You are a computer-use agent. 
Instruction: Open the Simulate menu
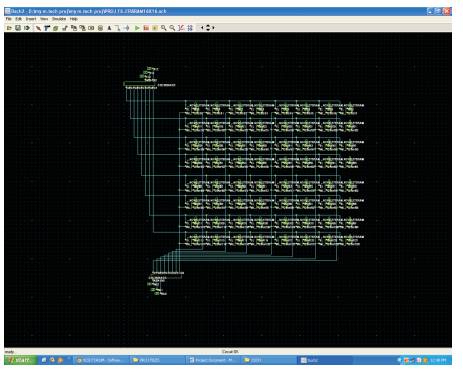(59, 19)
